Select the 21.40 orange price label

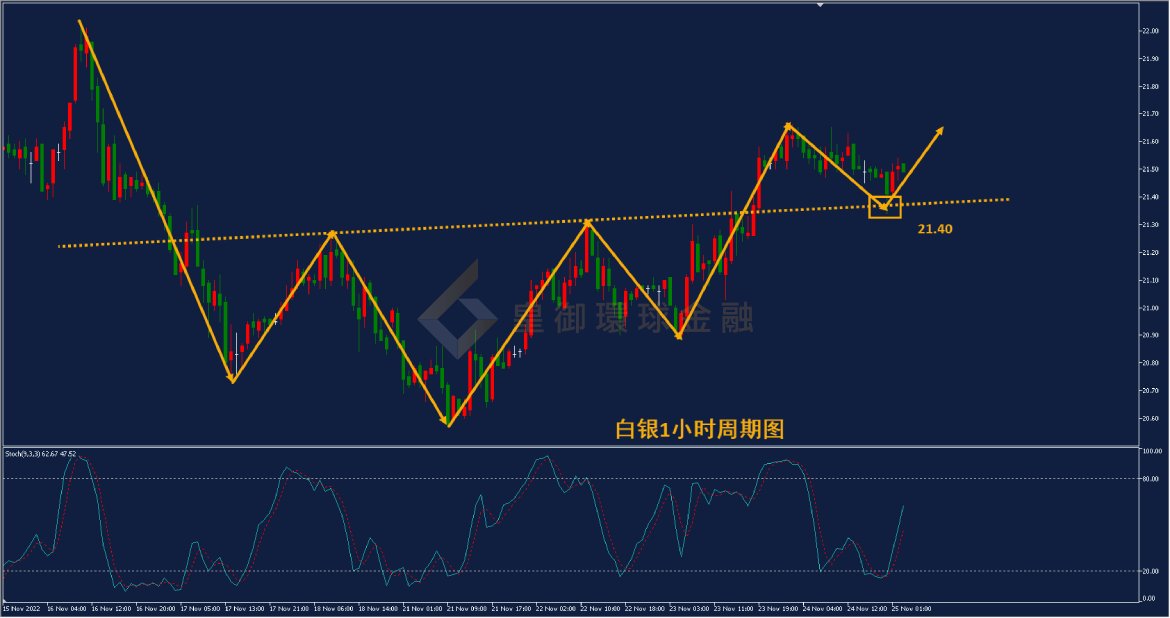(935, 229)
